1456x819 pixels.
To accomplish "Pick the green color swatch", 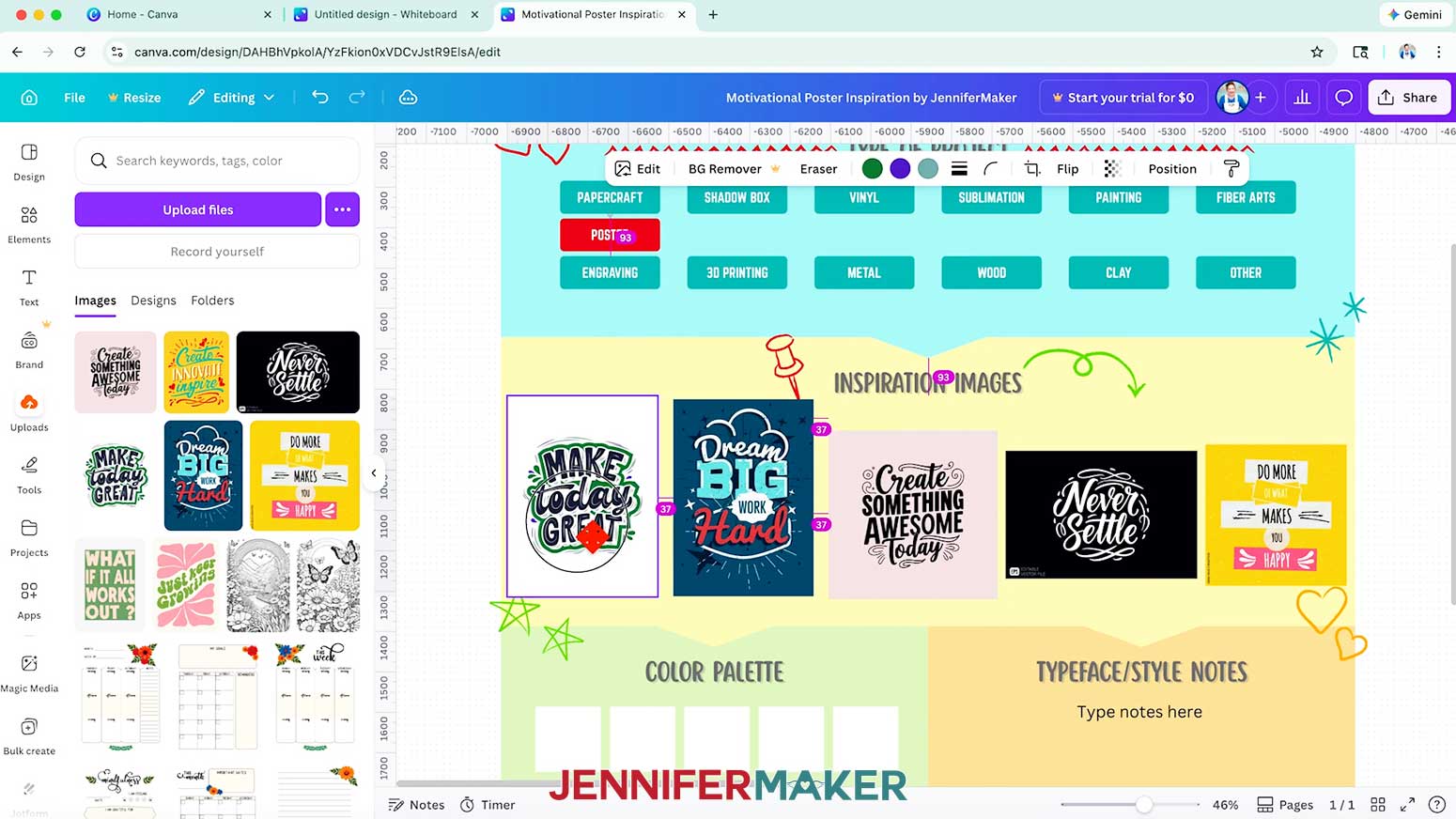I will 872,169.
